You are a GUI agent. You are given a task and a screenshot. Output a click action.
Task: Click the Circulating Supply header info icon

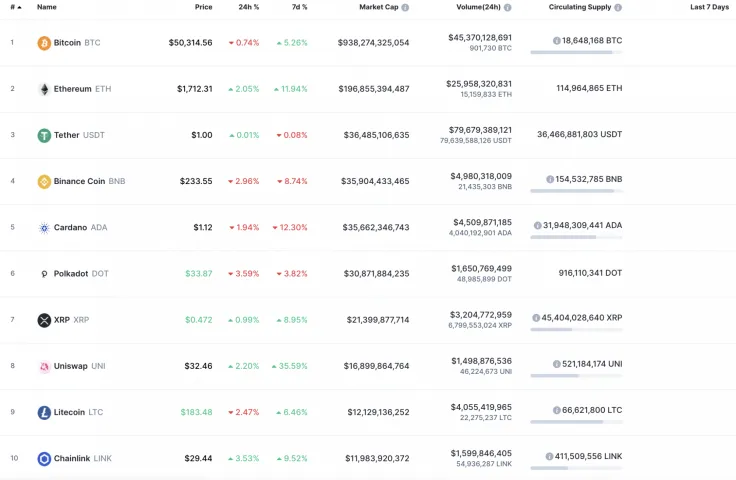click(618, 7)
